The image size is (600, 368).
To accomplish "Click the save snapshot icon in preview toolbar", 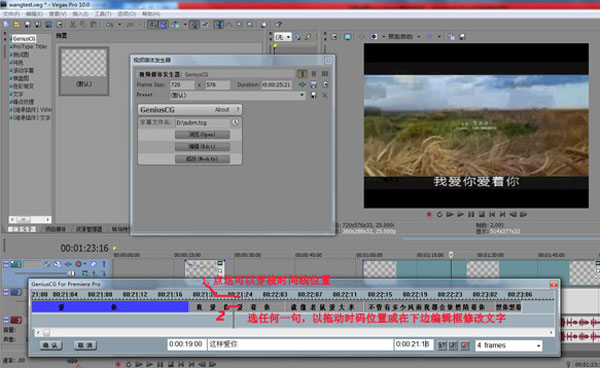I will (462, 37).
